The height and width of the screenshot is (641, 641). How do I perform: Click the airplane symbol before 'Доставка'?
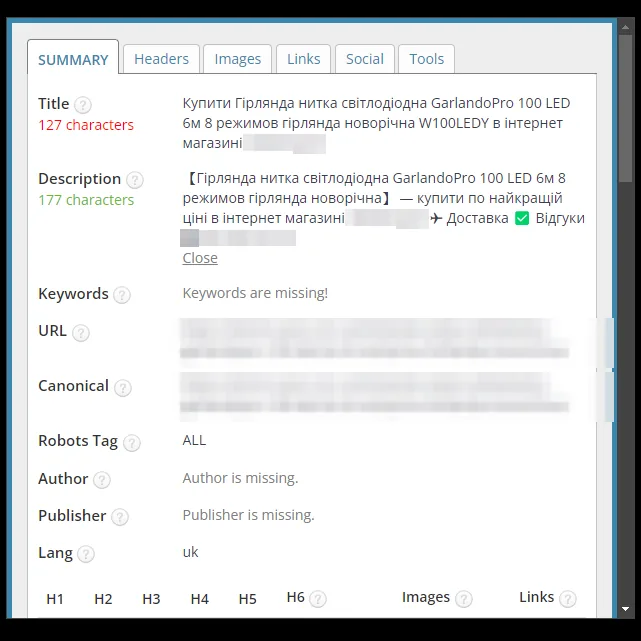(x=436, y=218)
